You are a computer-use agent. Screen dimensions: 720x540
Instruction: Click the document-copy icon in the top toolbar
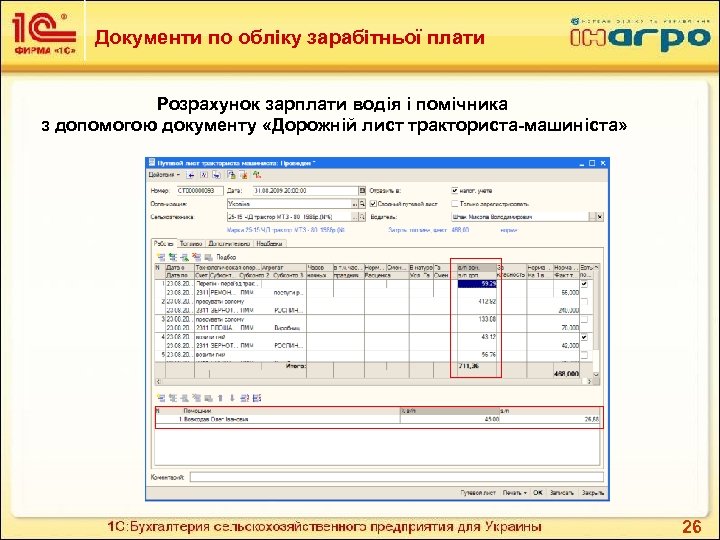point(231,175)
